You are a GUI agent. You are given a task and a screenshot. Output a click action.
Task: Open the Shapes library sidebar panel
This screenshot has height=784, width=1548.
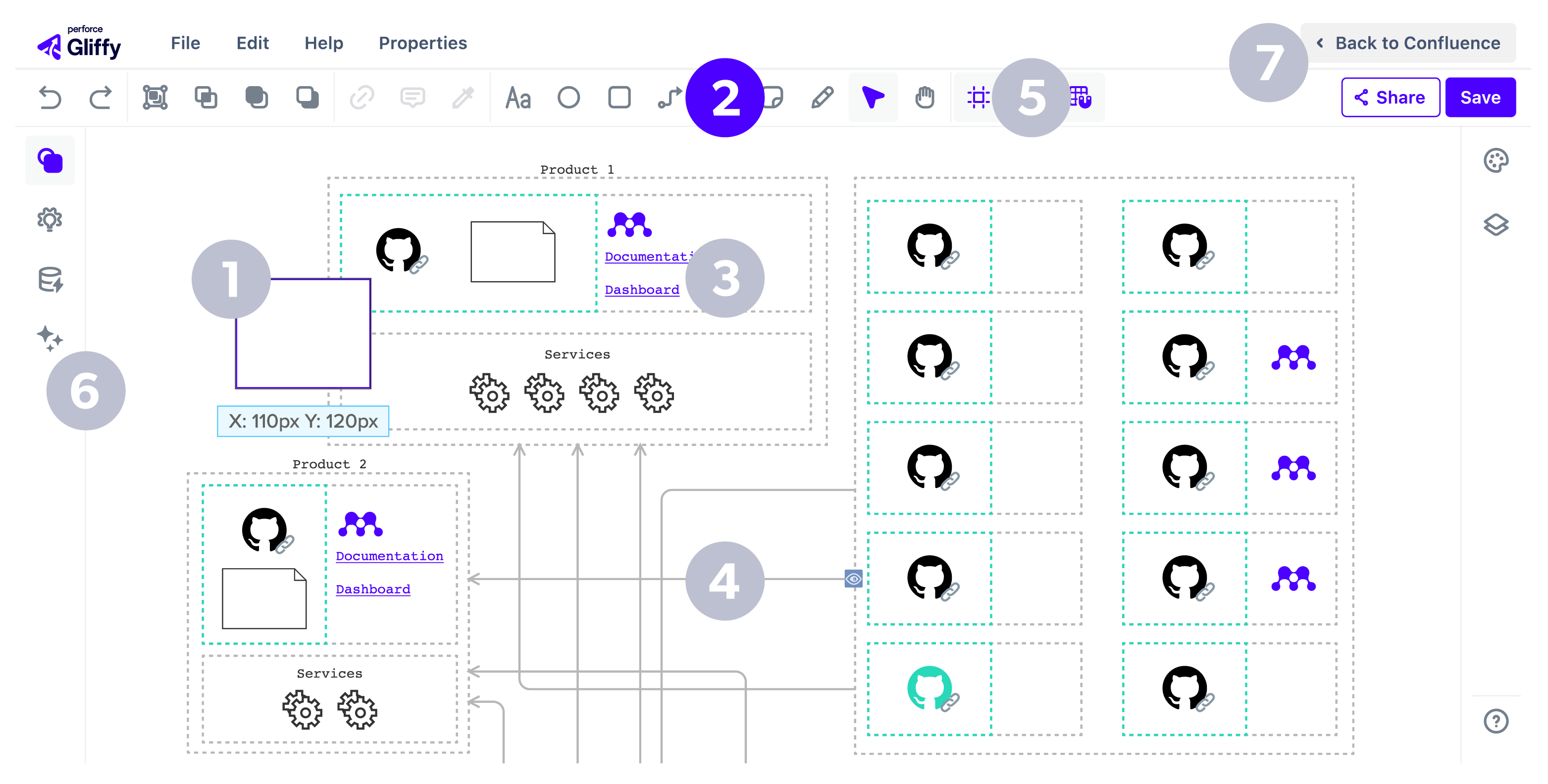[50, 160]
